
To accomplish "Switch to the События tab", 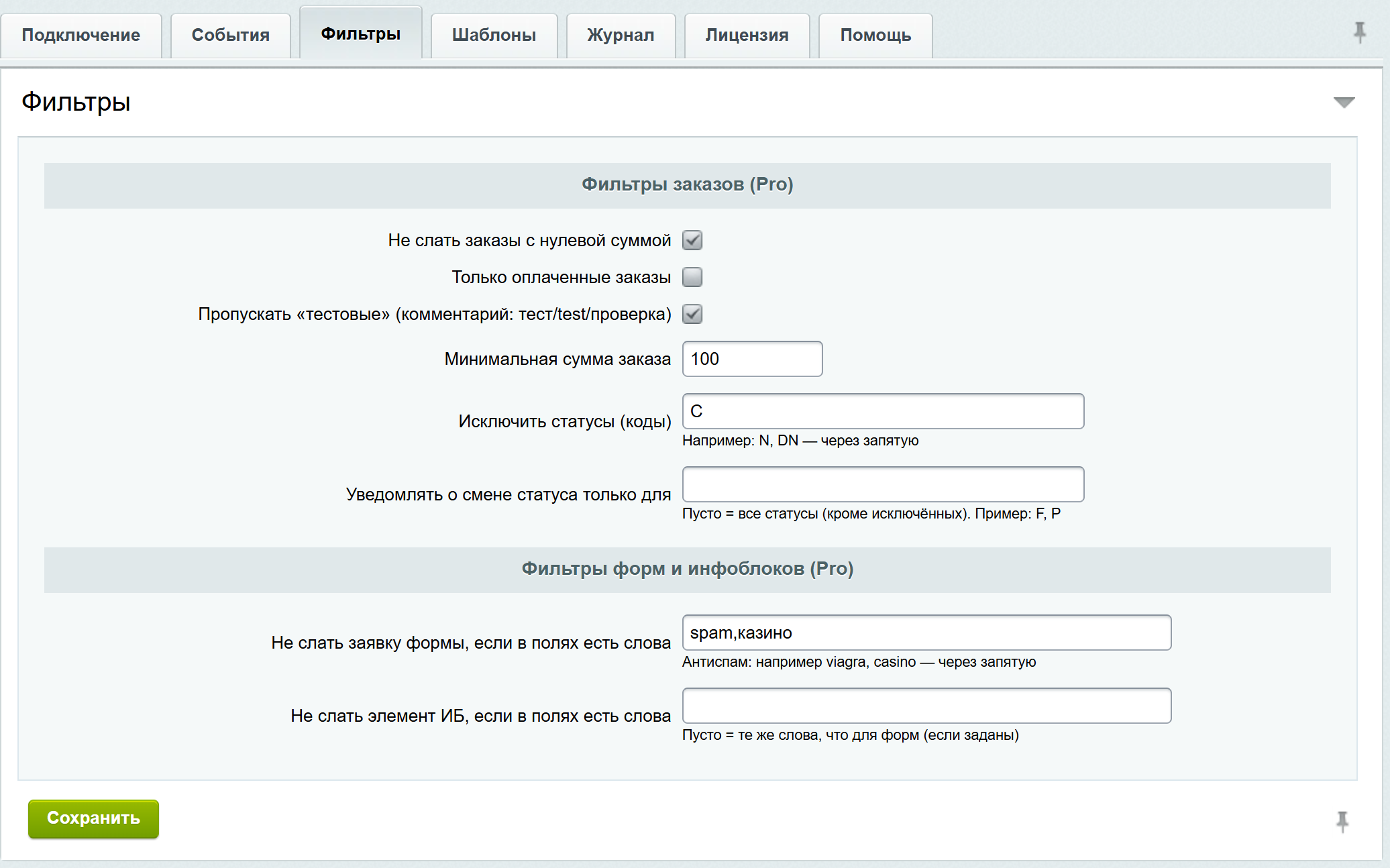I will 231,36.
